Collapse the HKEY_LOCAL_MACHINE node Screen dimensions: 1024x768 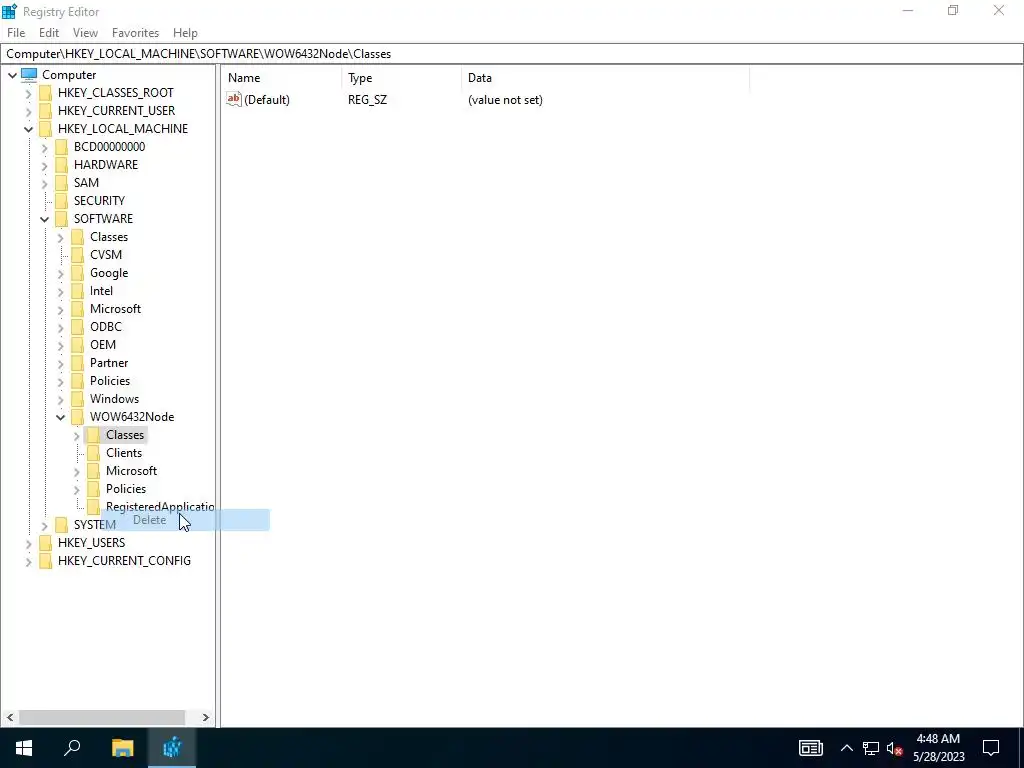tap(28, 129)
